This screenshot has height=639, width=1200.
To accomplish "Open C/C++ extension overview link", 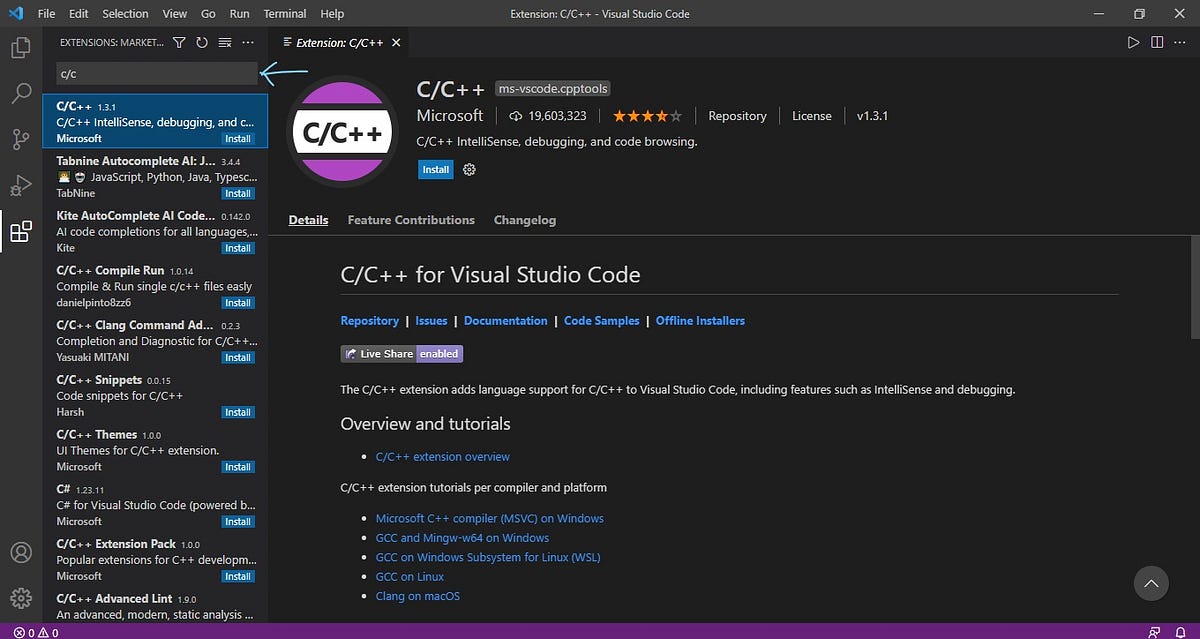I will point(443,457).
